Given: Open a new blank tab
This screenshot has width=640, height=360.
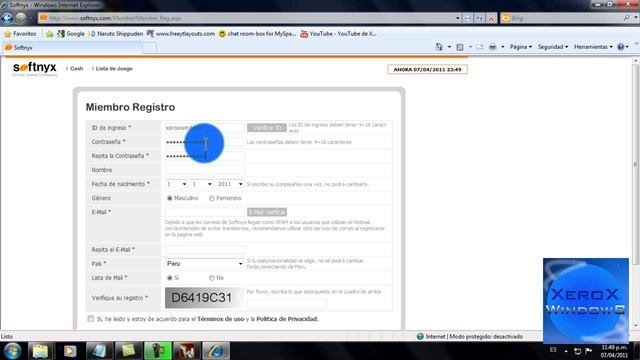Looking at the screenshot, I should click(149, 48).
